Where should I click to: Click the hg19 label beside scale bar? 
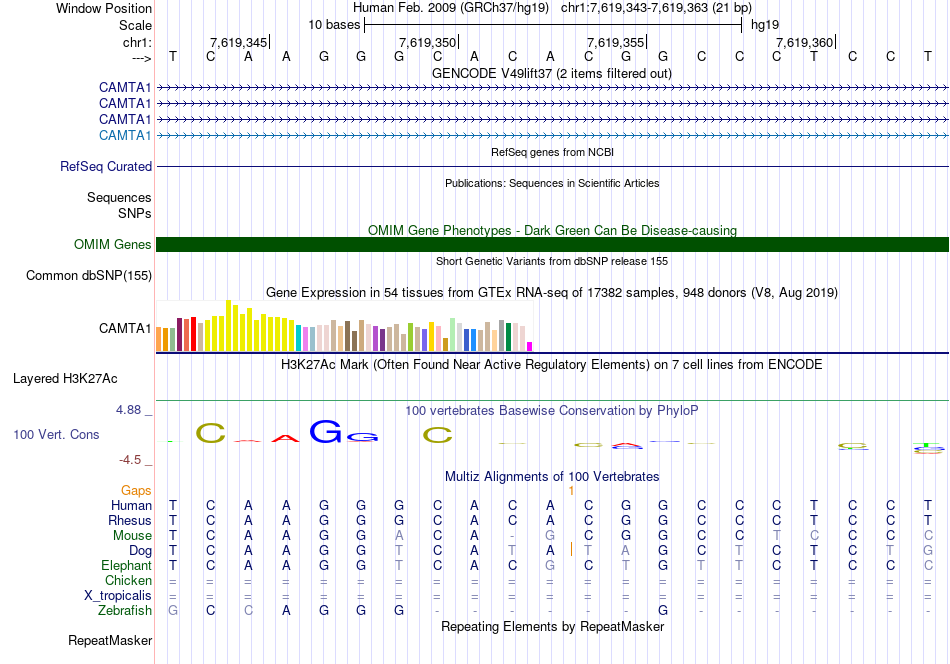(765, 25)
